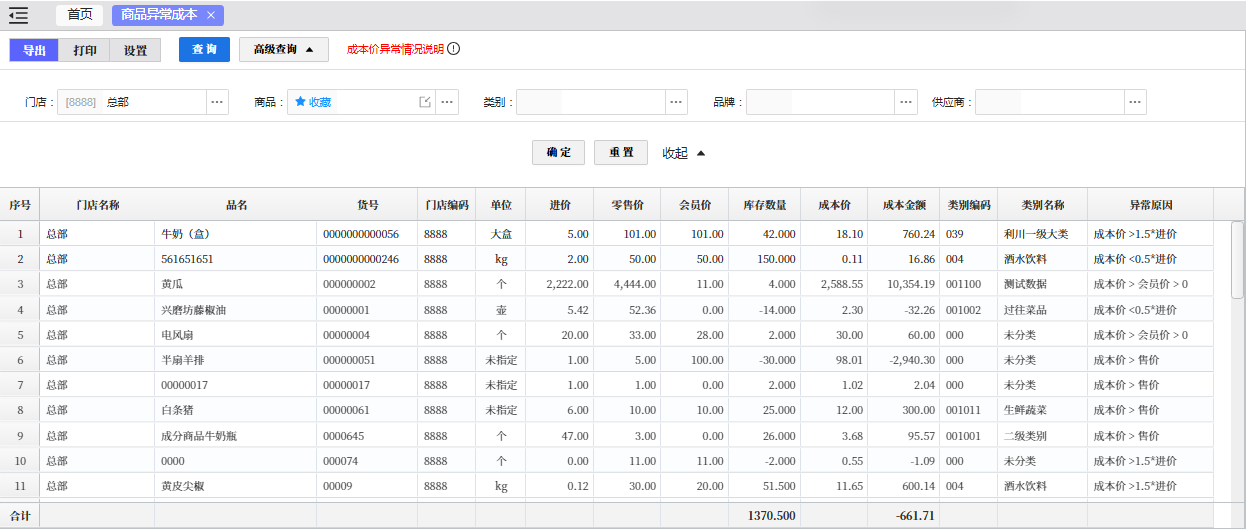This screenshot has height=529, width=1246.
Task: Open the 成本价异常情况说明 info icon
Action: (x=453, y=49)
